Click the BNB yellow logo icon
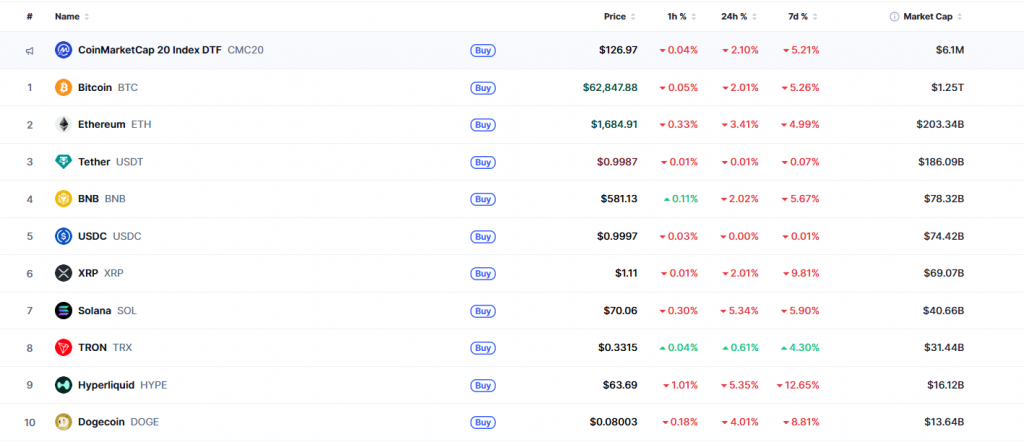Image resolution: width=1024 pixels, height=442 pixels. [x=63, y=198]
